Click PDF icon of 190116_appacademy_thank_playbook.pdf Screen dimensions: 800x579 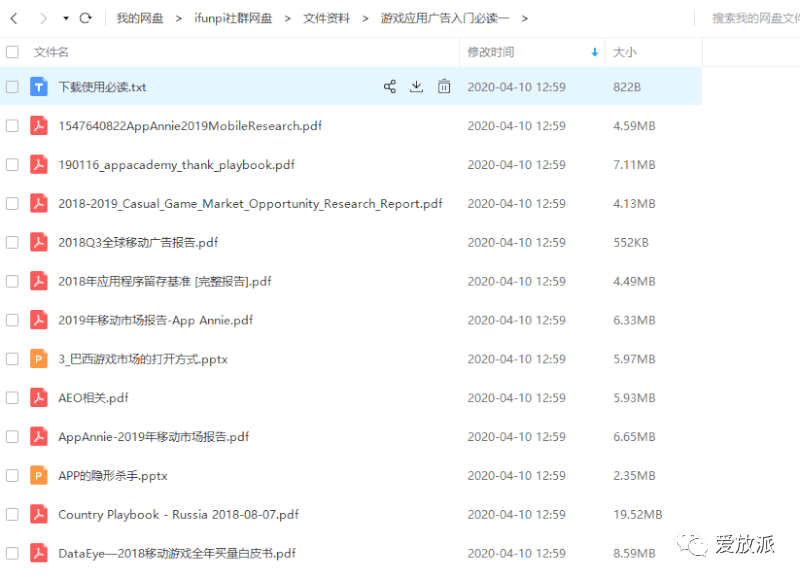click(39, 164)
